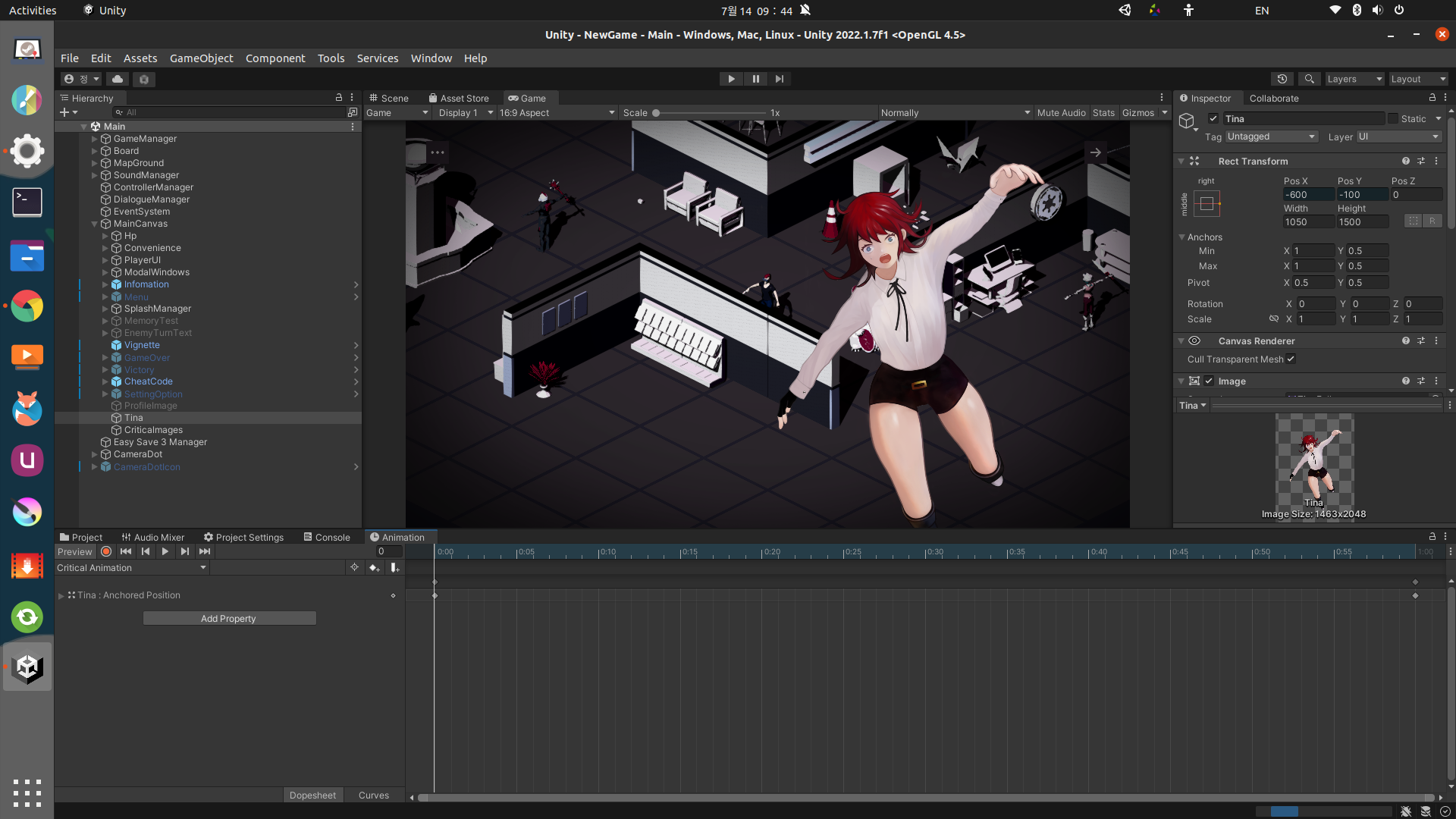Play the Critical Animation clip preview

coord(165,551)
